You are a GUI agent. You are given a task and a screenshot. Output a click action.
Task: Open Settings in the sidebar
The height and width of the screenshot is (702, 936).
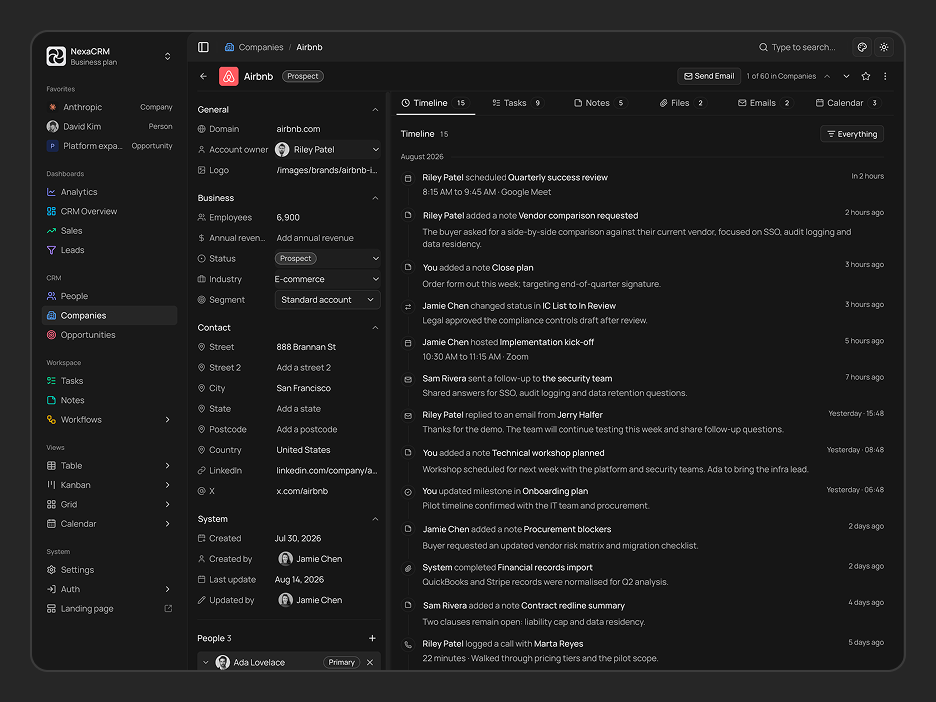109,570
